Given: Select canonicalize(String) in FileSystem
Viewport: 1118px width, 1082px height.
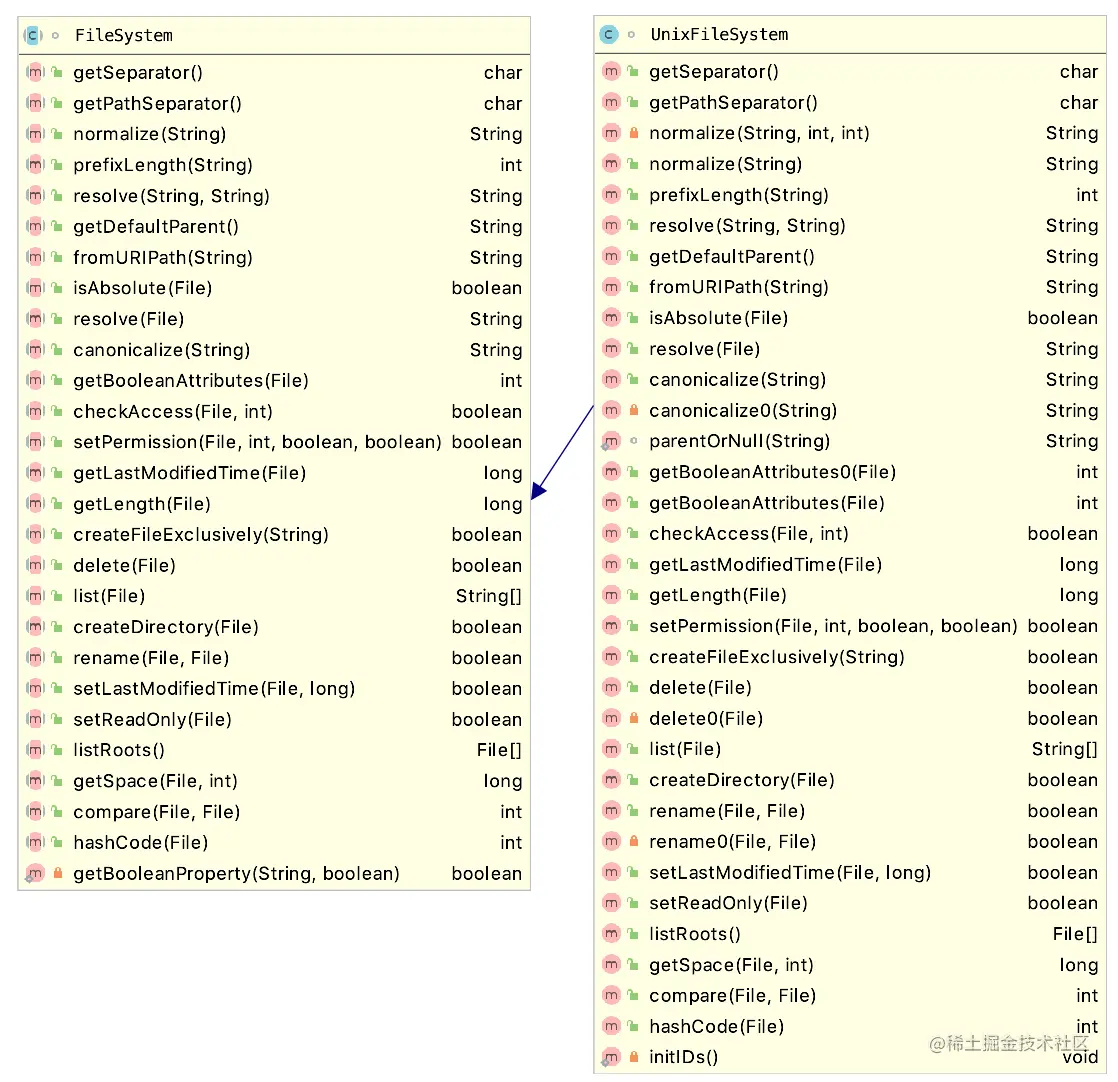Looking at the screenshot, I should coord(162,350).
